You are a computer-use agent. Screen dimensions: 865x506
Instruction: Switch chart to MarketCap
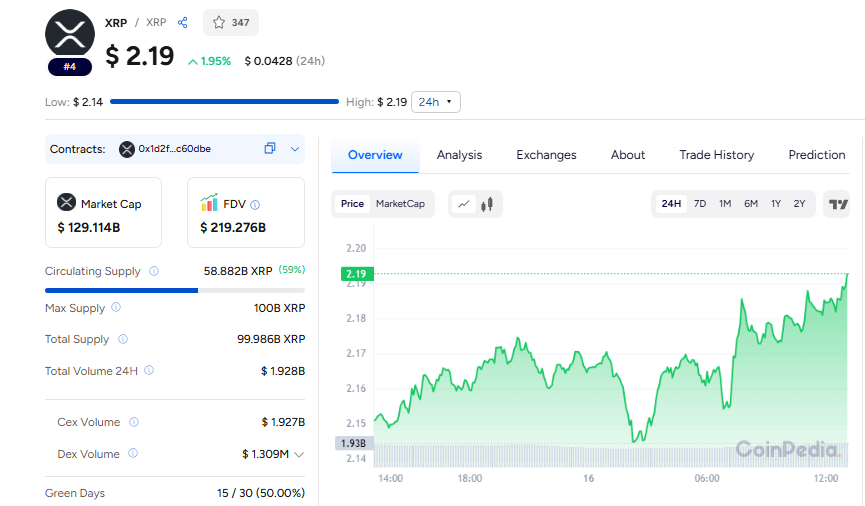tap(401, 204)
